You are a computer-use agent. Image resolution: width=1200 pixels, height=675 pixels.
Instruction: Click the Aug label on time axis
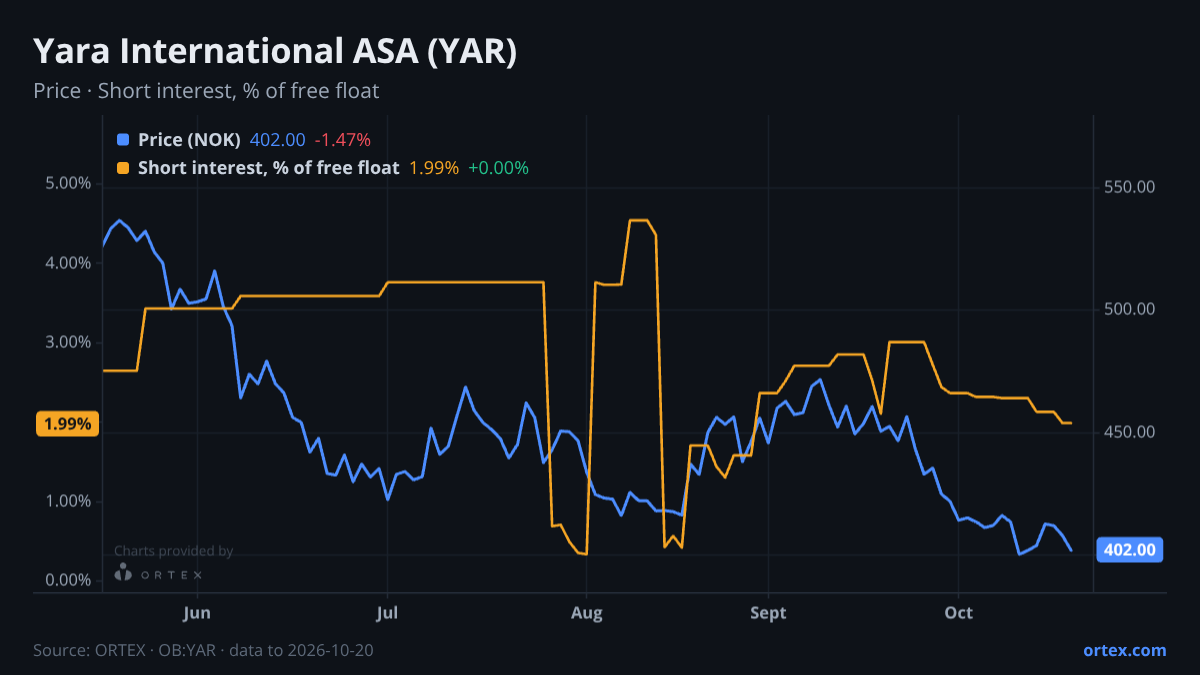[586, 612]
